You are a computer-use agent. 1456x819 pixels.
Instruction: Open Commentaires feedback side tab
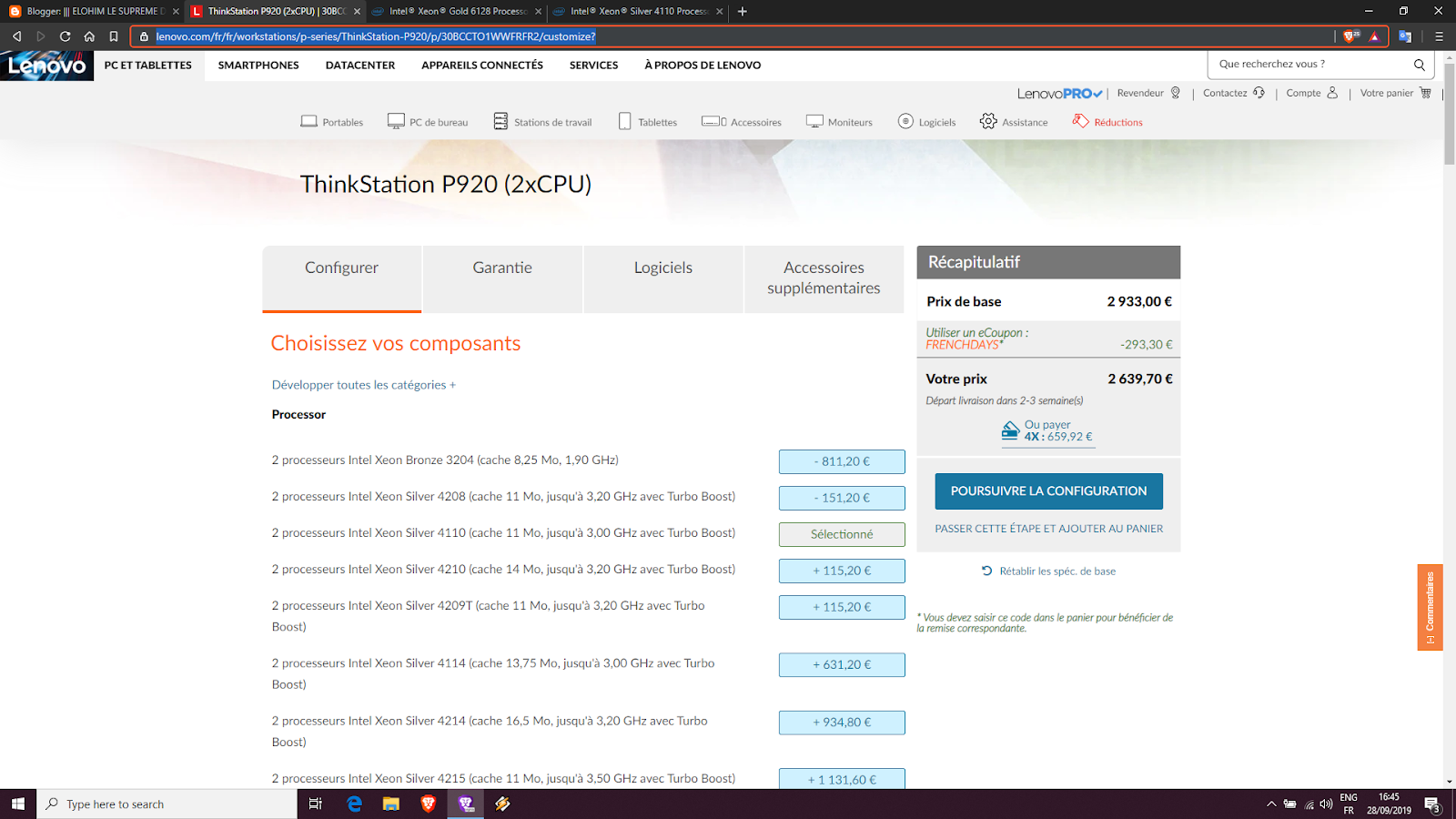1430,607
